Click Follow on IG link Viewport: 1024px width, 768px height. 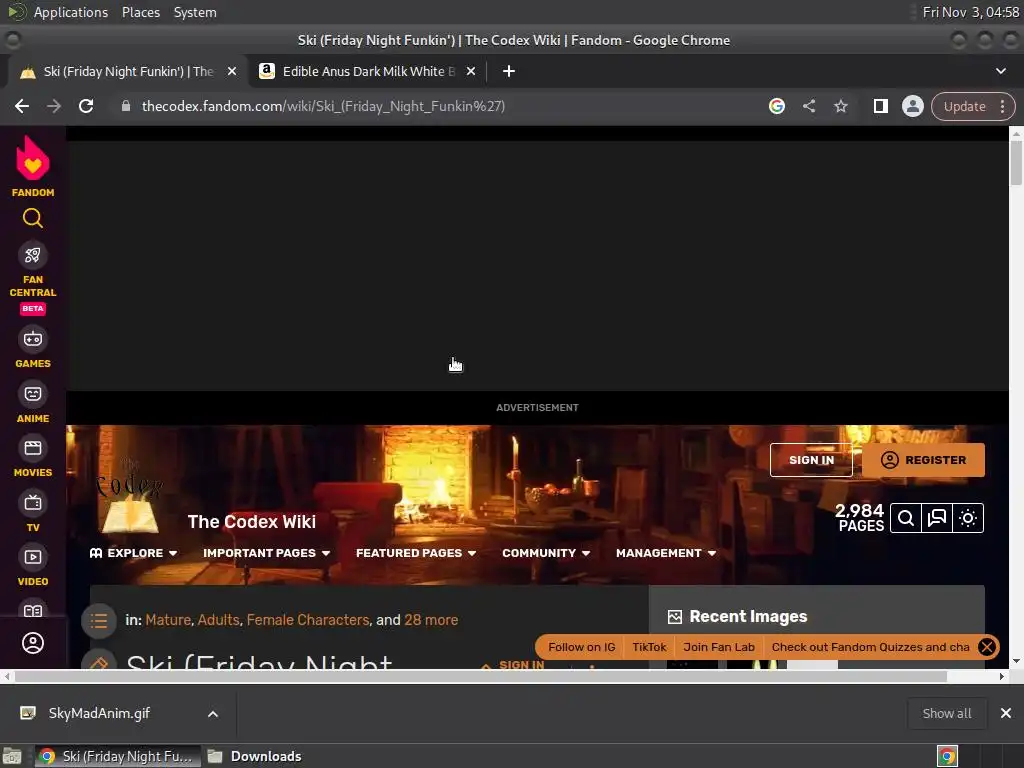point(581,647)
